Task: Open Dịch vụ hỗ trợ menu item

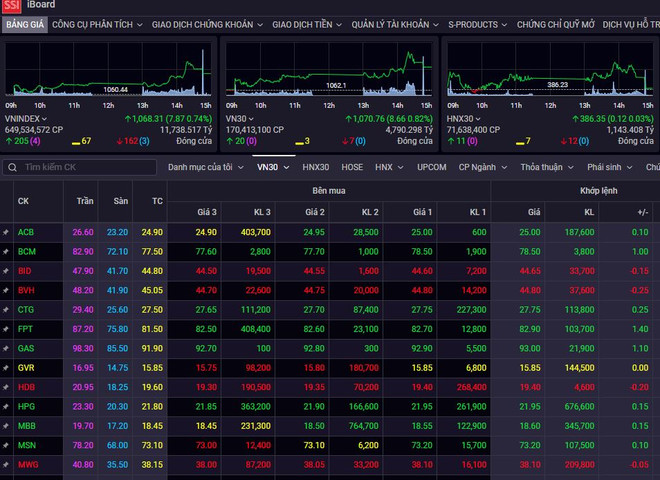Action: coord(631,25)
